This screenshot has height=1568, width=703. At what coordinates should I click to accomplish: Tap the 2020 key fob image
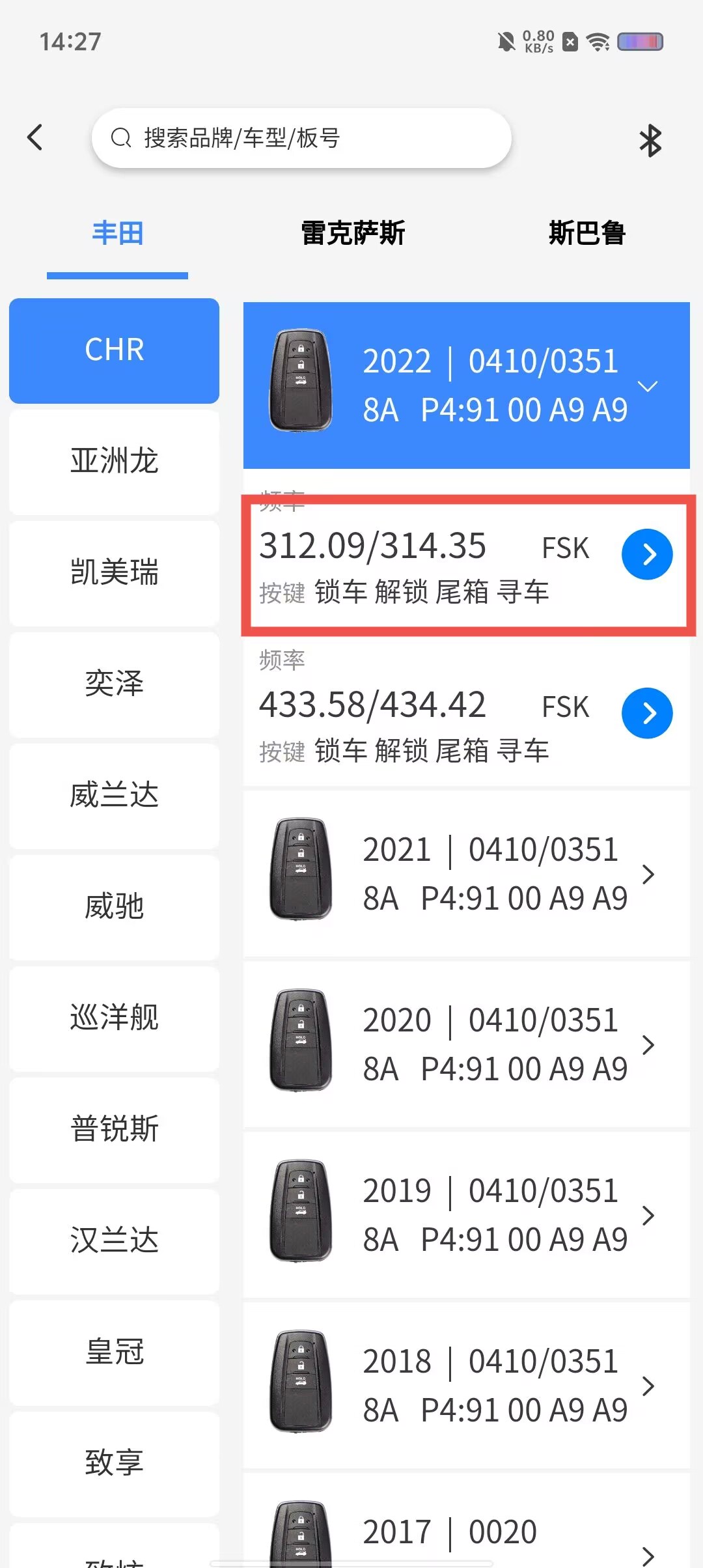coord(301,1040)
